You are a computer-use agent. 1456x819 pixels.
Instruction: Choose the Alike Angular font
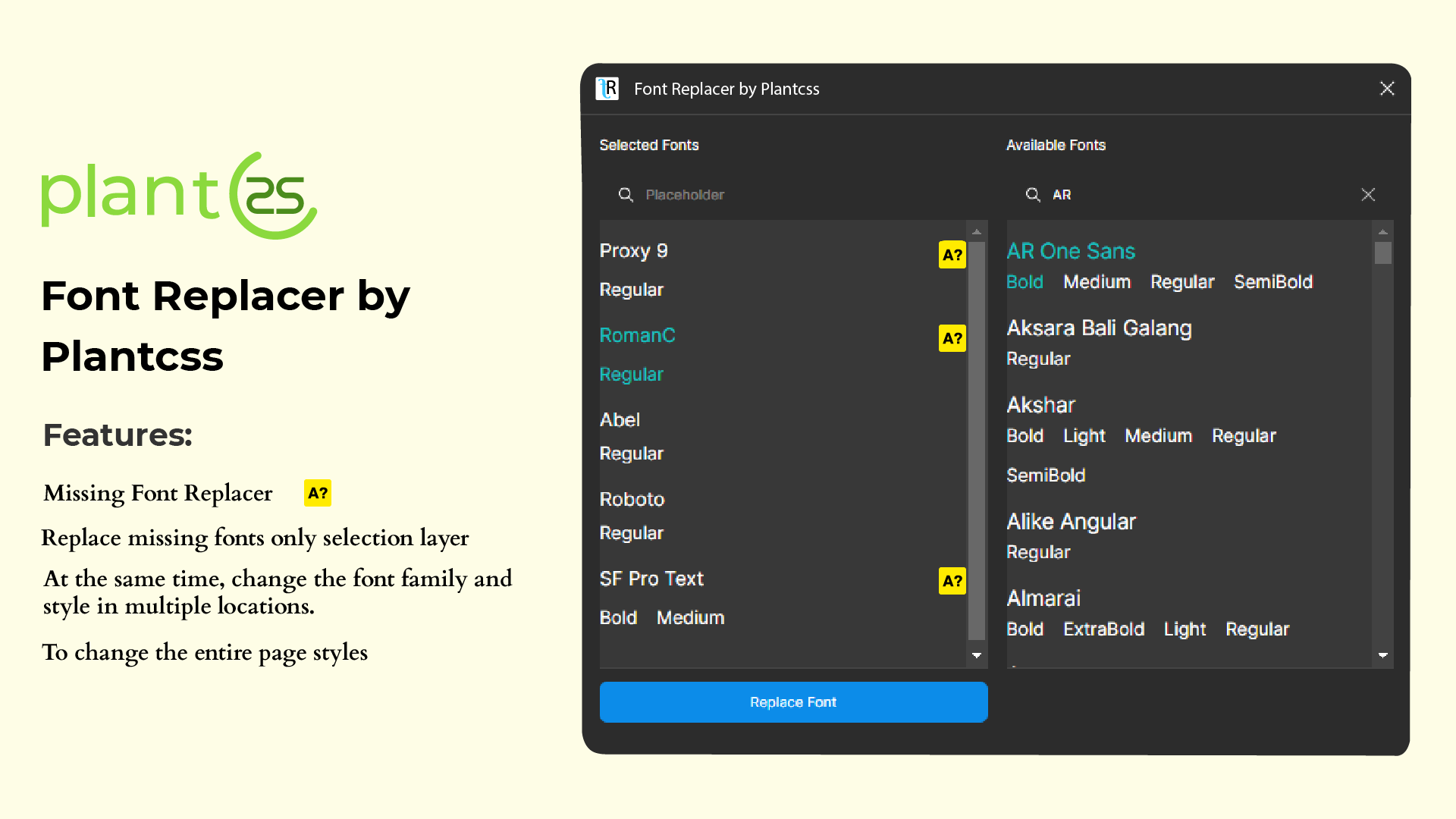pyautogui.click(x=1071, y=522)
